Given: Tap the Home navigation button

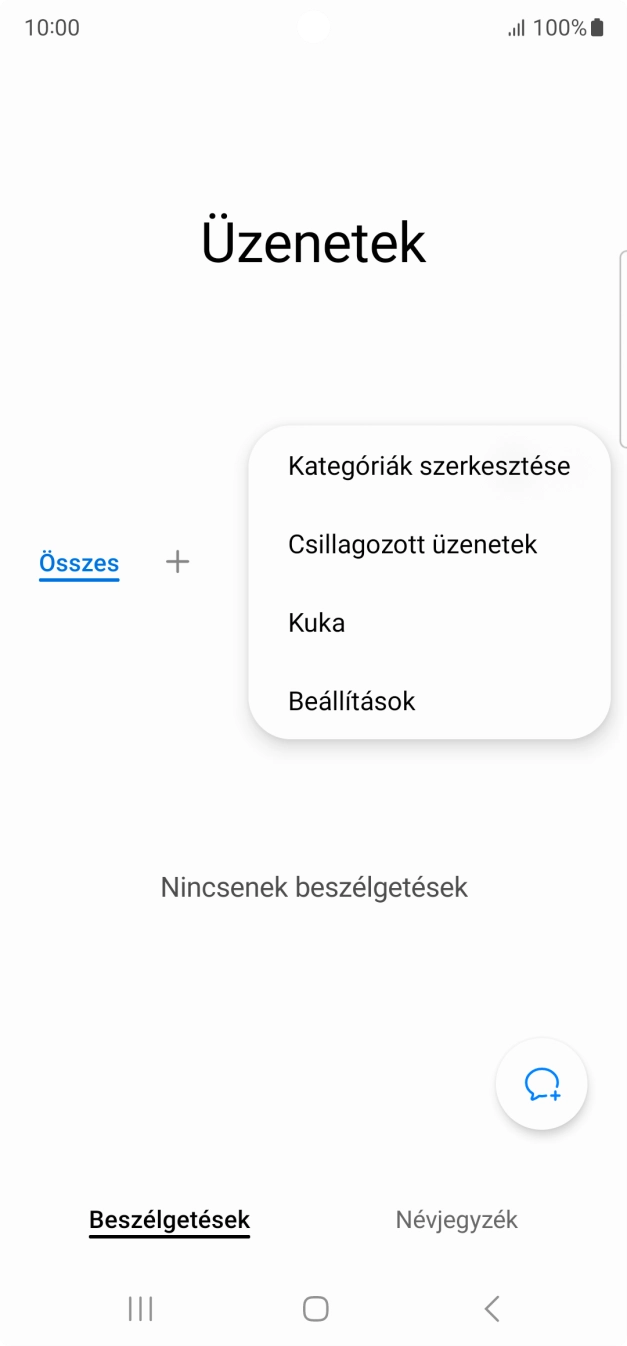Looking at the screenshot, I should tap(313, 1307).
